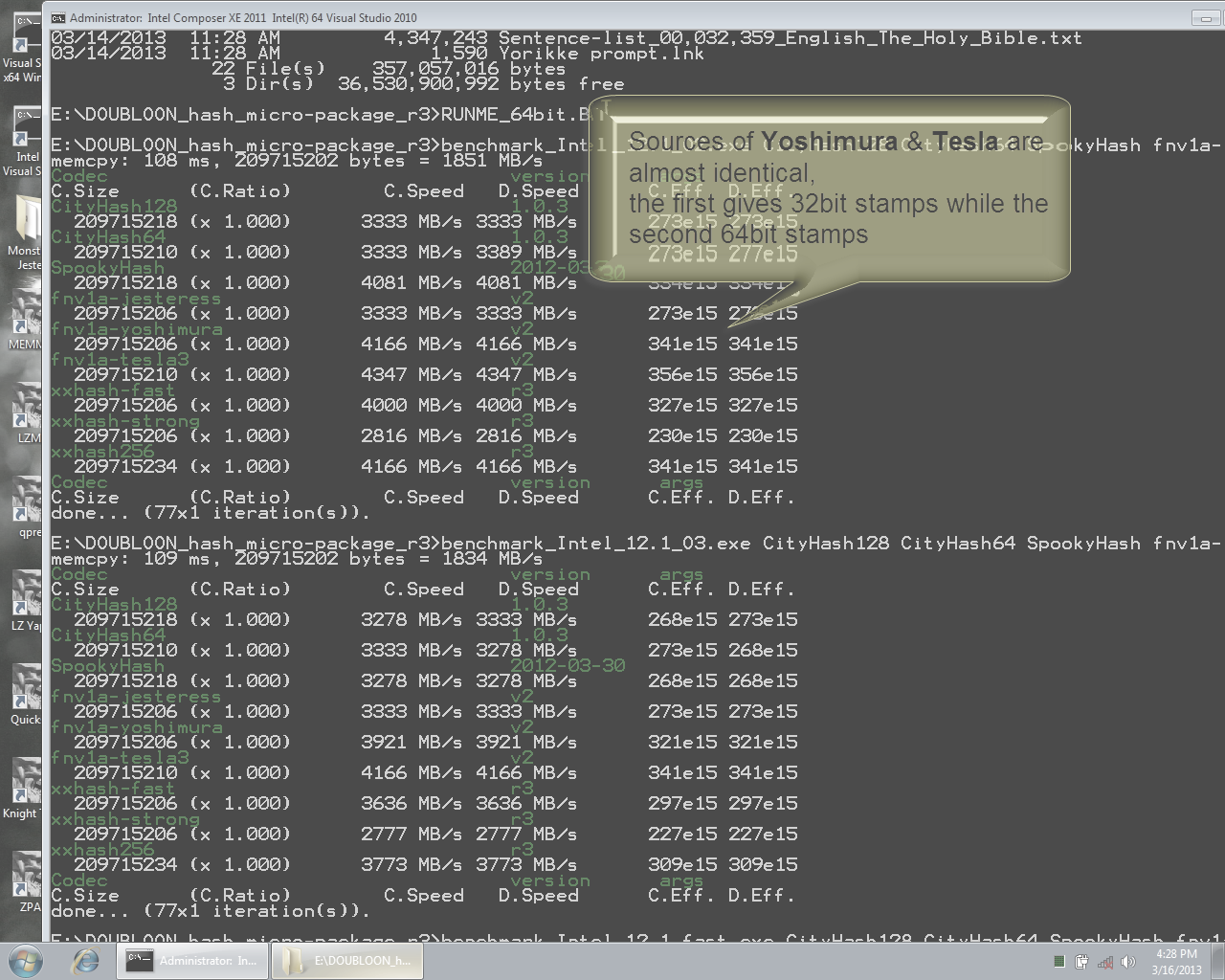Click the '2012-03-30' version in second benchmark

[x=568, y=666]
